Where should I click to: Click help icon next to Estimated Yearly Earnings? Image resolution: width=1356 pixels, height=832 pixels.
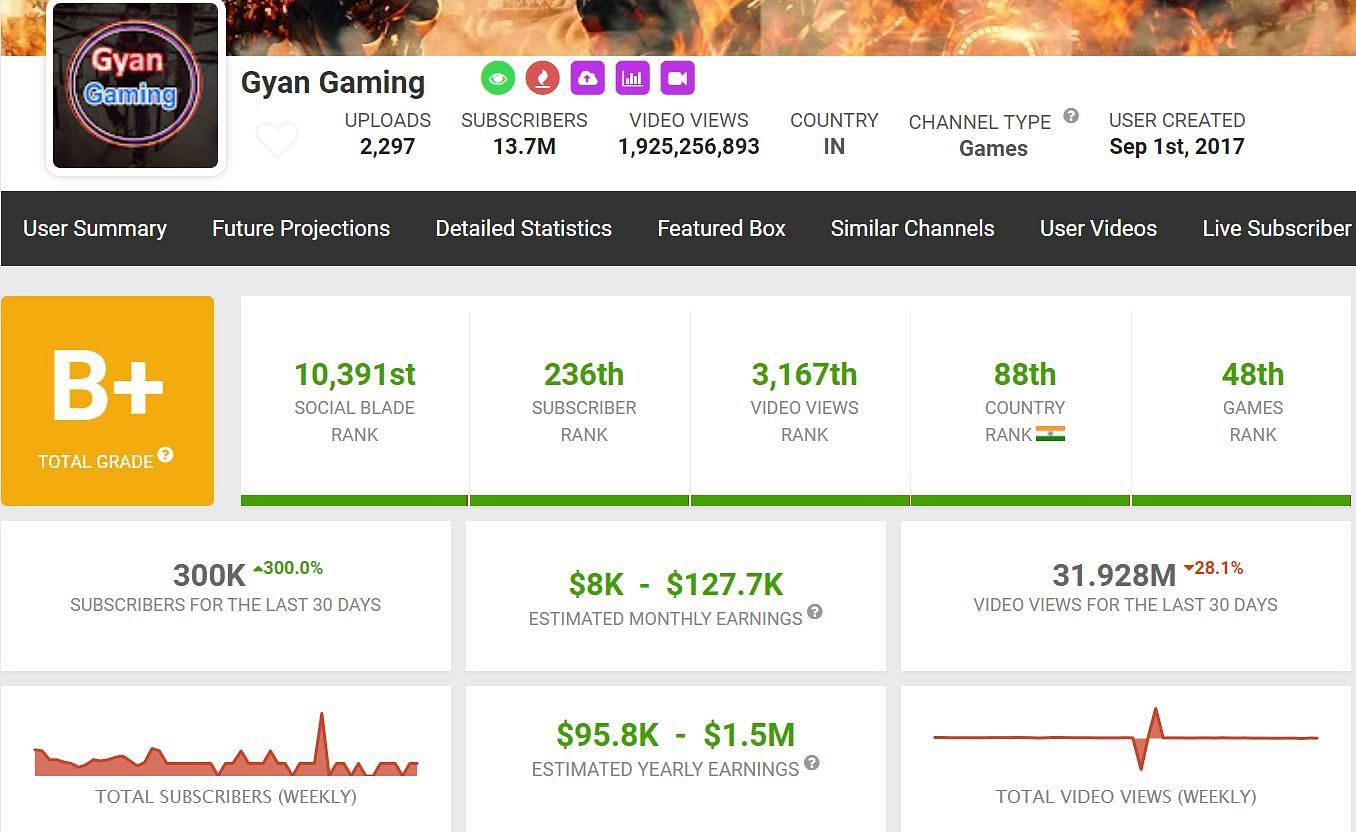812,763
